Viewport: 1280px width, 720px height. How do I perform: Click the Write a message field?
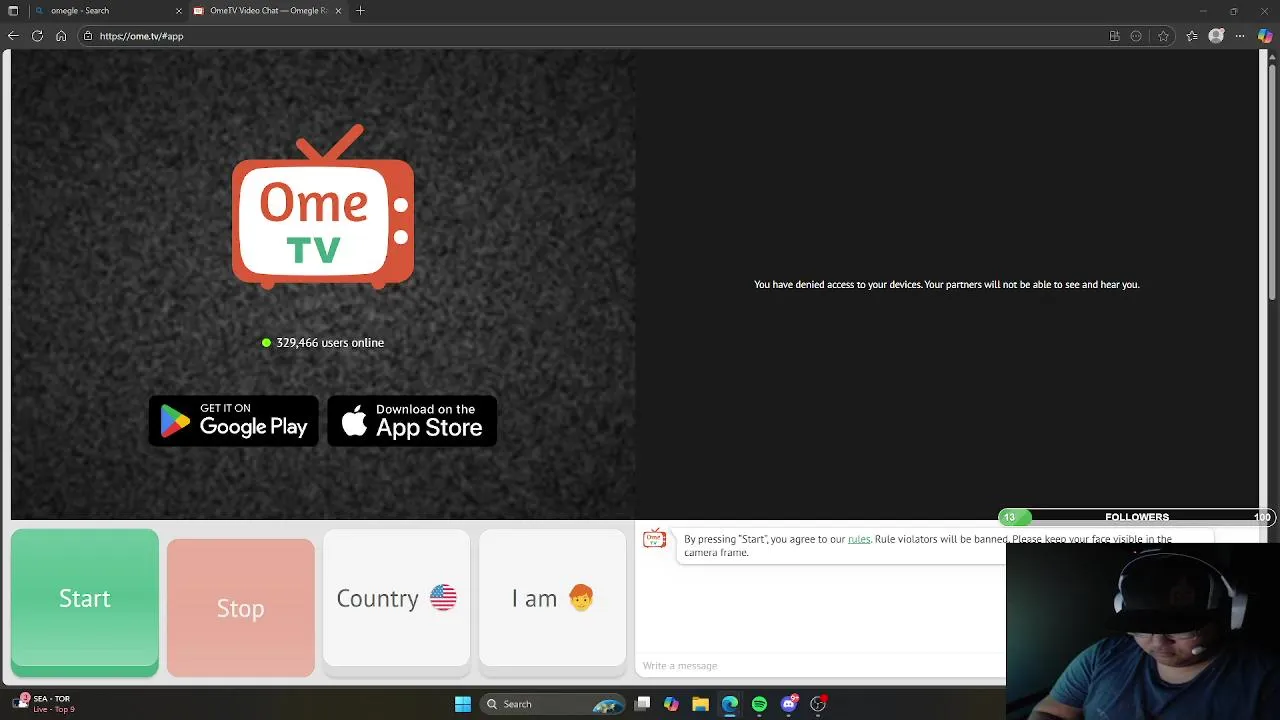[822, 666]
